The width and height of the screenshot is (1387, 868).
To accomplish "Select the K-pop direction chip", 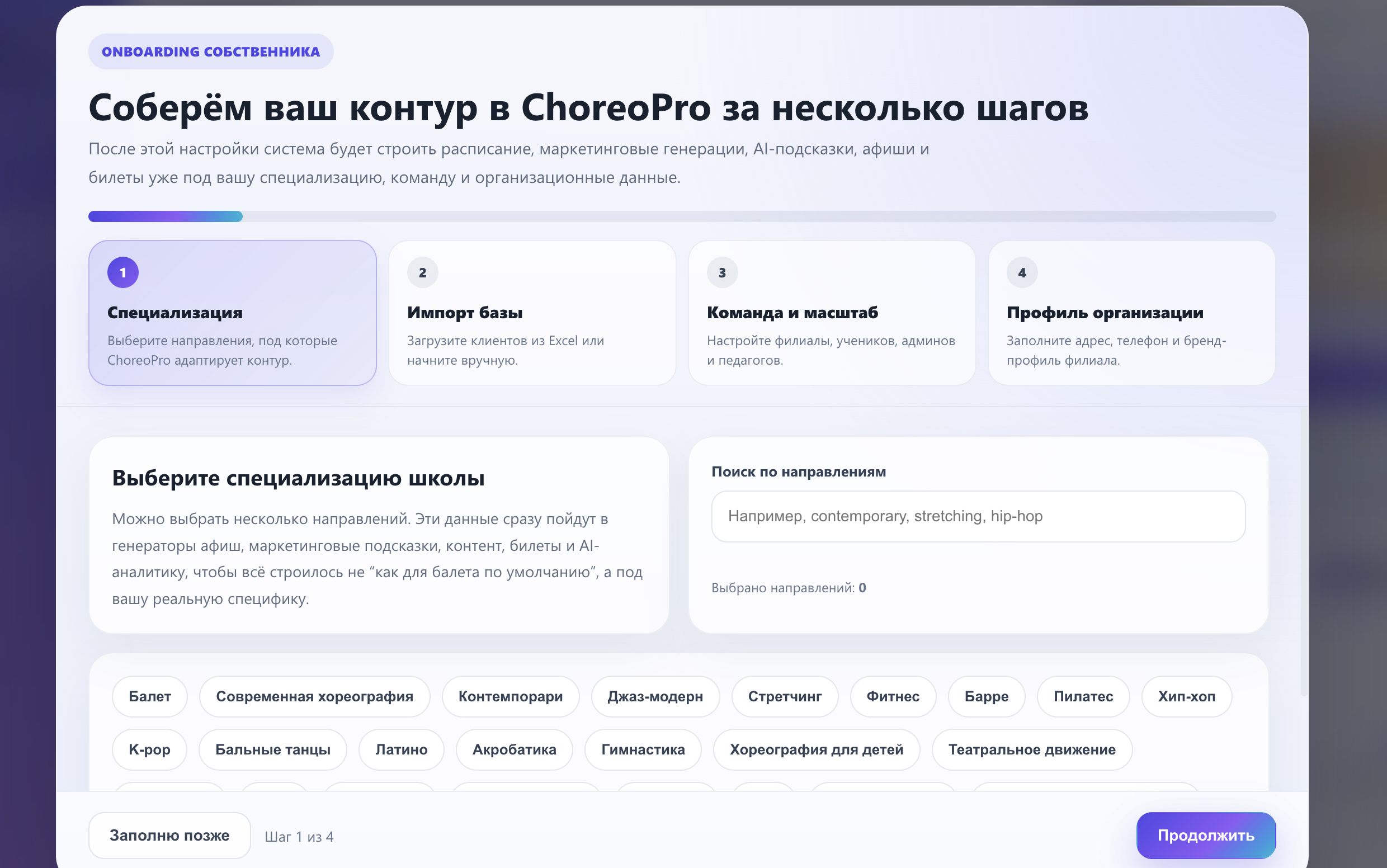I will (x=149, y=749).
